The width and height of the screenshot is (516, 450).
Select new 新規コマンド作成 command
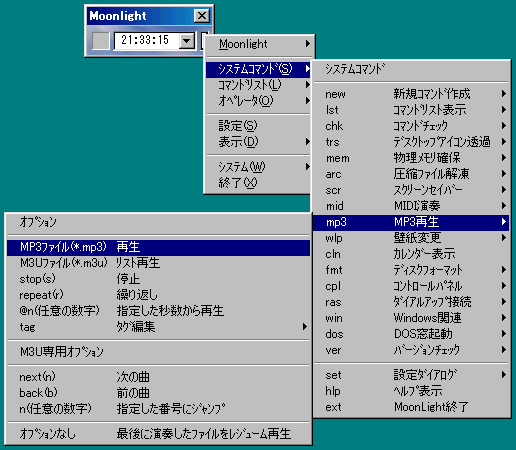click(x=411, y=94)
